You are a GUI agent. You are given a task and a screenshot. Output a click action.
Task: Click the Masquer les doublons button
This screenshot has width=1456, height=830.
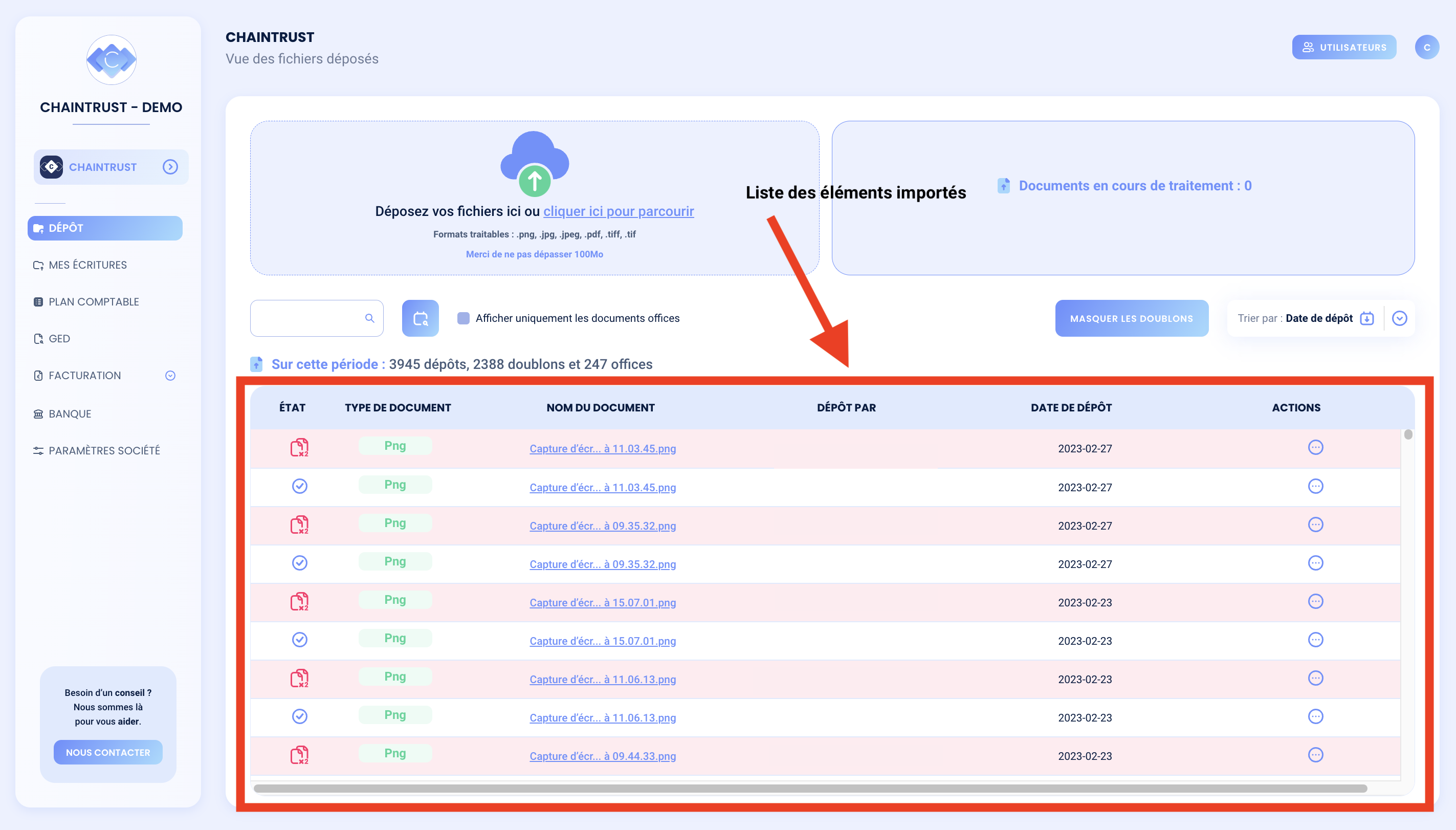point(1132,318)
